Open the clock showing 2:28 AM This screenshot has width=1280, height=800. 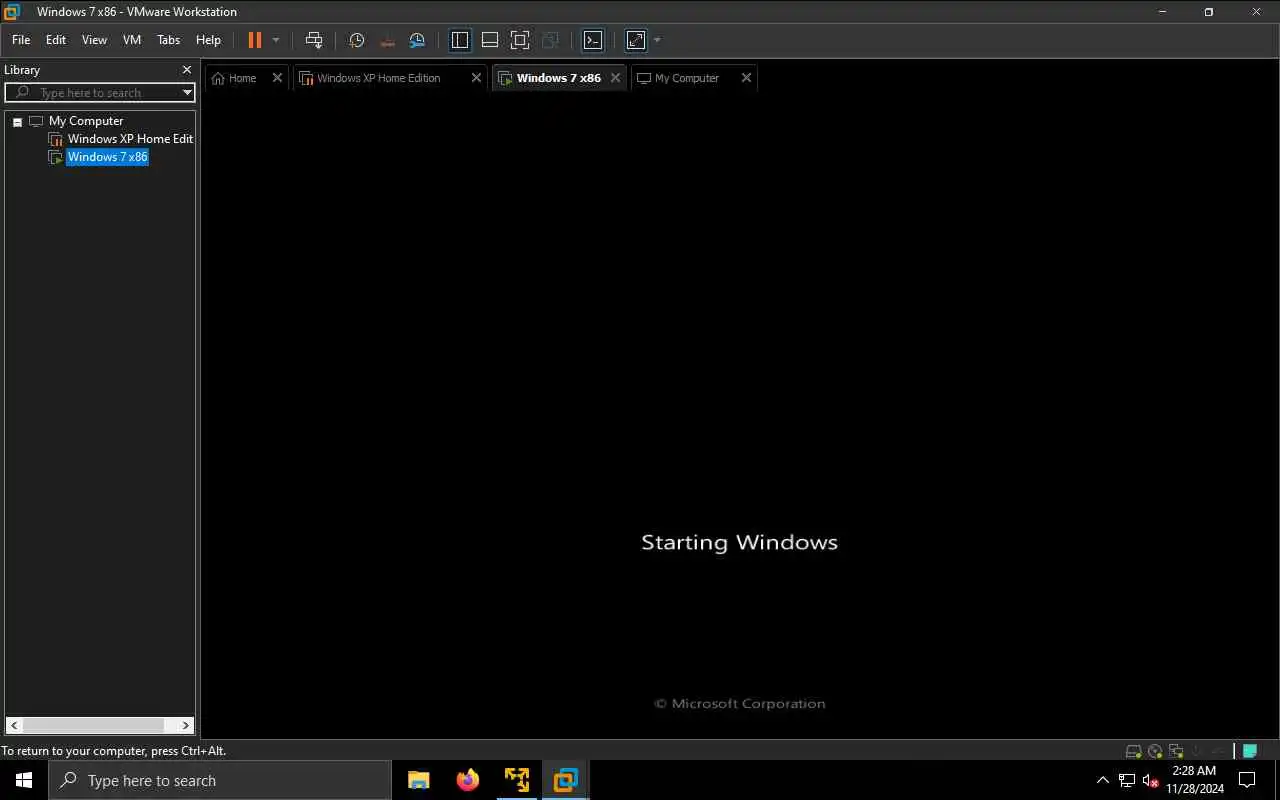[x=1194, y=780]
